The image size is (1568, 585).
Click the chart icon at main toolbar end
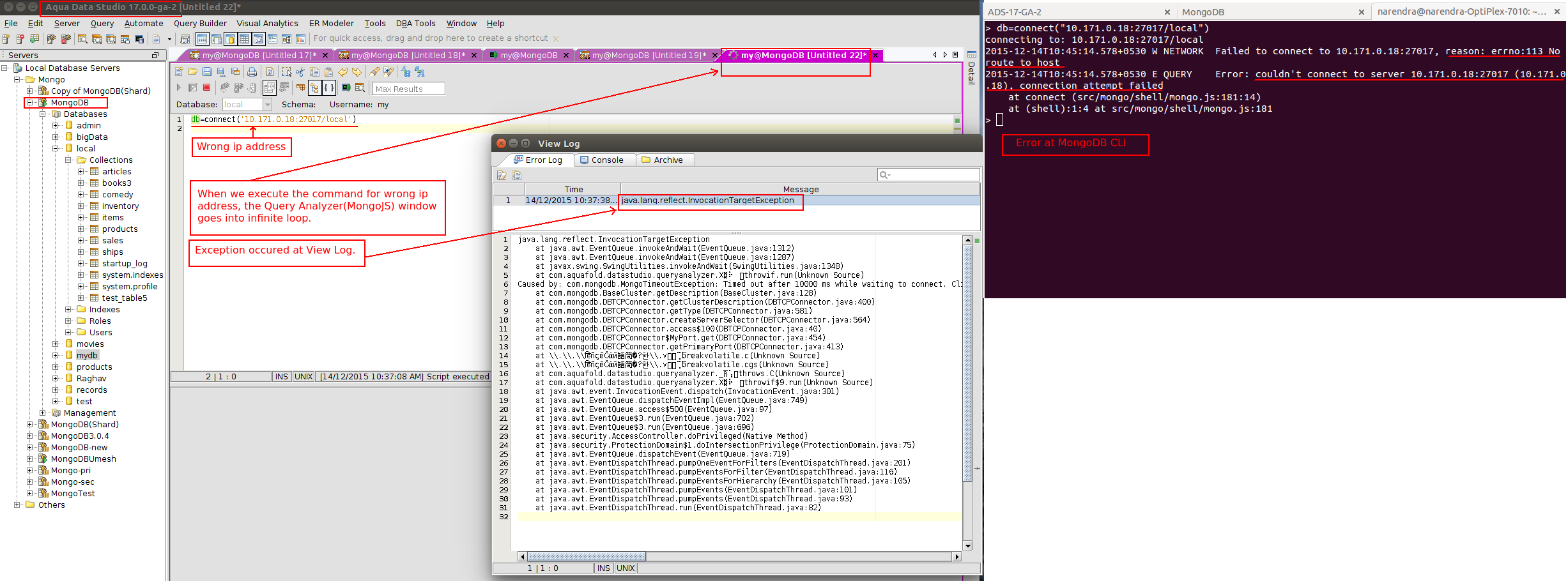click(x=300, y=39)
